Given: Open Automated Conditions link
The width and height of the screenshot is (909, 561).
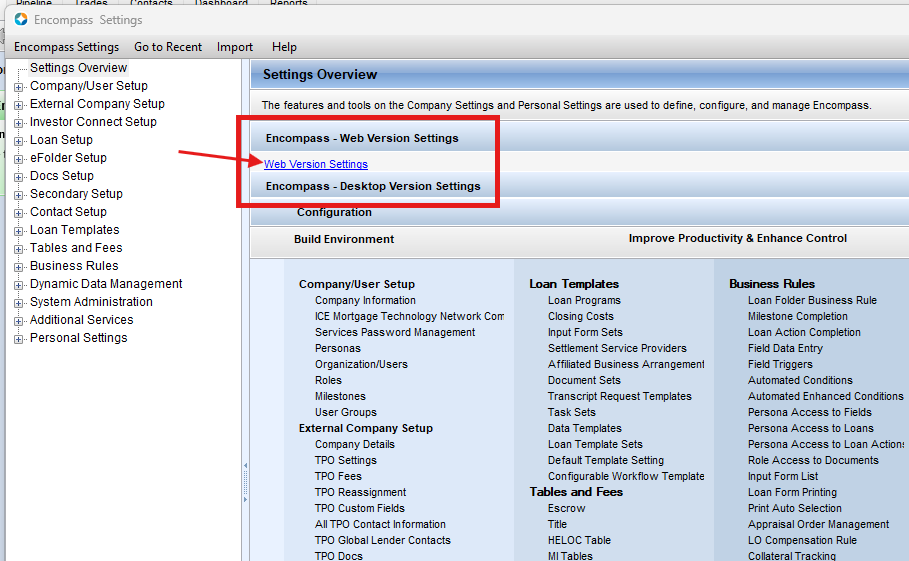Looking at the screenshot, I should coord(800,380).
